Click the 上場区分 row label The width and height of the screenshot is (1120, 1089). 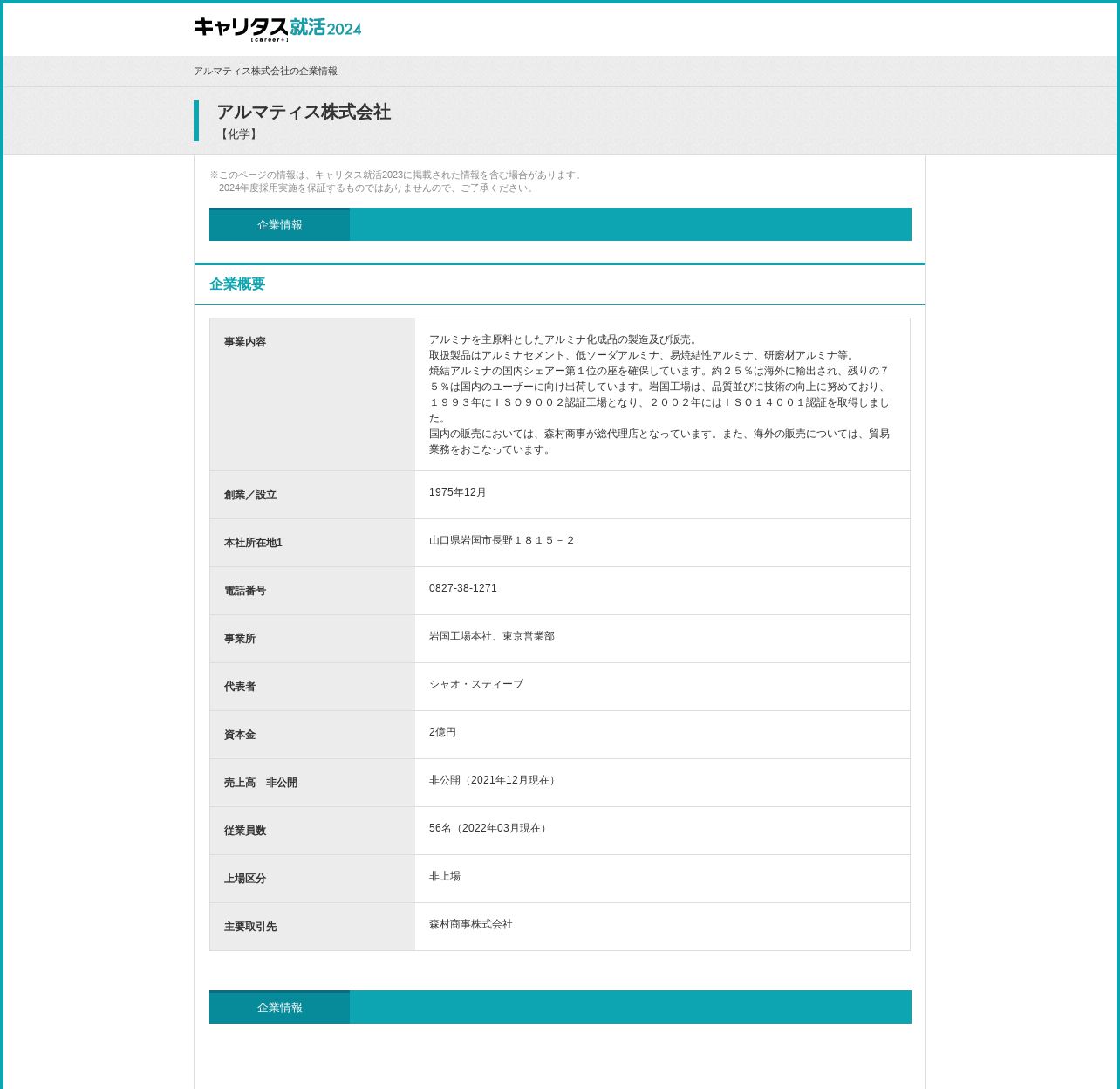tap(245, 879)
